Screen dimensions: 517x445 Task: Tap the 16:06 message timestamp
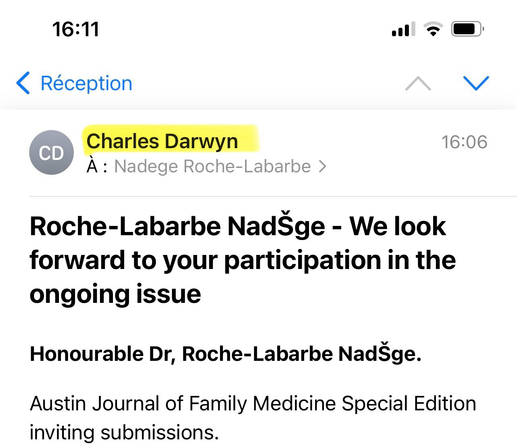point(464,142)
